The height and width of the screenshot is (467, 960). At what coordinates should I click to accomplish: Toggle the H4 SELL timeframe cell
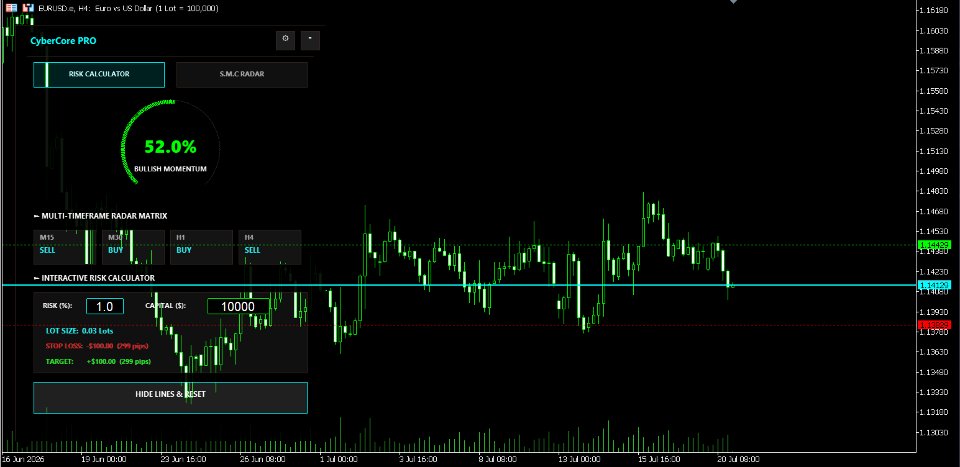coord(270,247)
